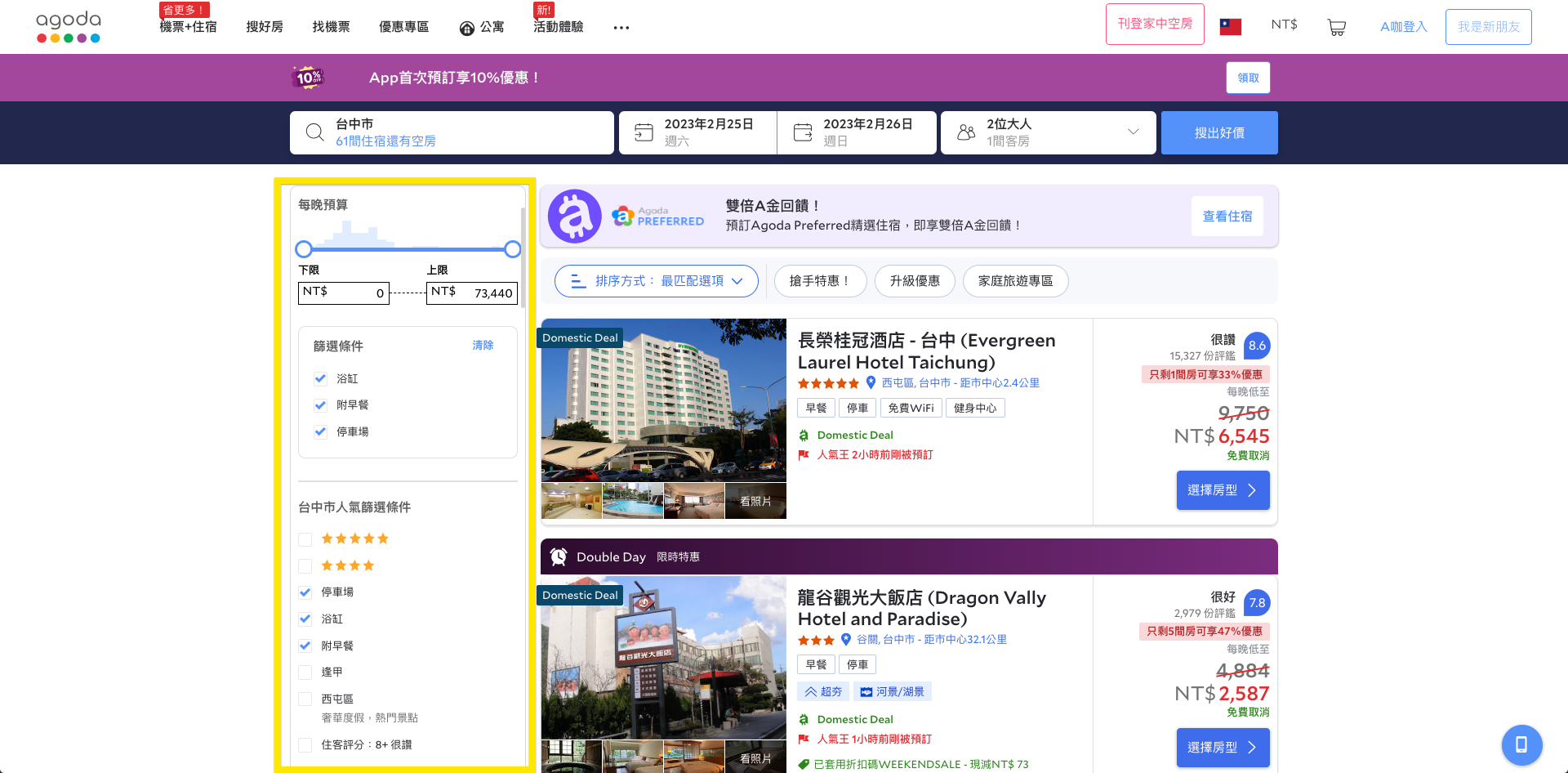
Task: Check the 住客評分 8+ 很讚 filter
Action: coord(305,745)
